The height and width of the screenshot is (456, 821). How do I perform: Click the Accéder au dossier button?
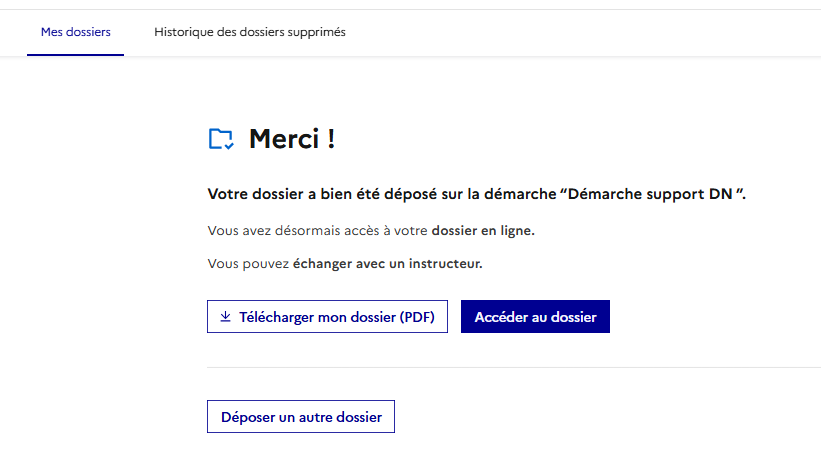pos(535,317)
